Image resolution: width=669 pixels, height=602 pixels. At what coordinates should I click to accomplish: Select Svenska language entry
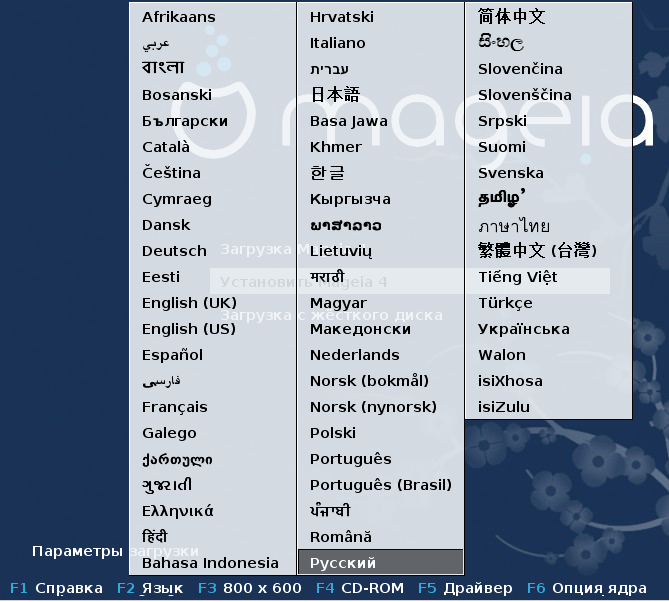coord(511,173)
